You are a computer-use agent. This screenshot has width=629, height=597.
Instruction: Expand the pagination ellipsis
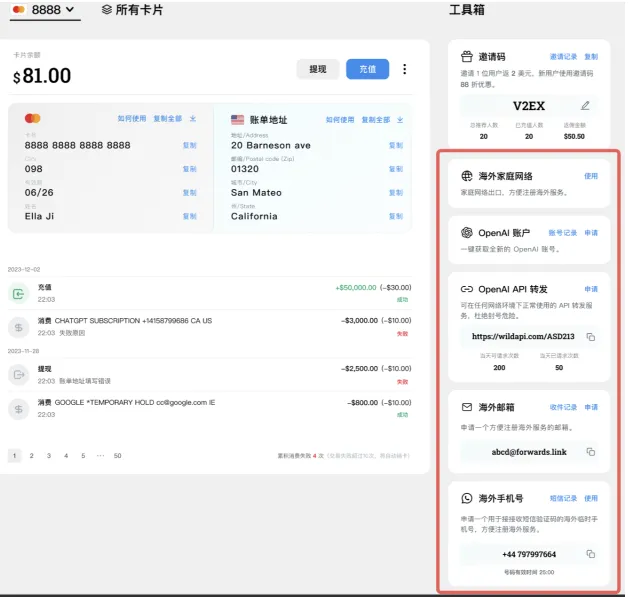pos(99,455)
